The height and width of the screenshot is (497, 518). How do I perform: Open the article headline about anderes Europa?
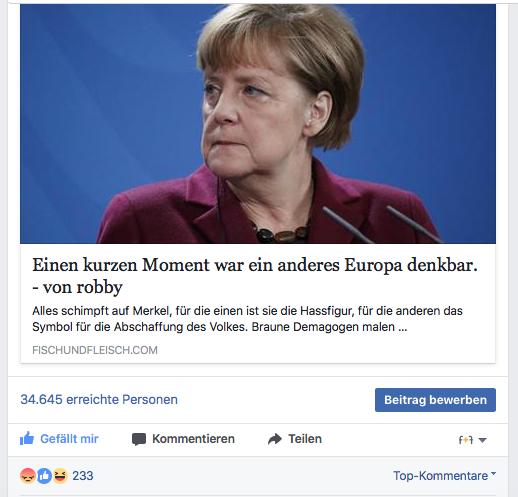pos(255,265)
